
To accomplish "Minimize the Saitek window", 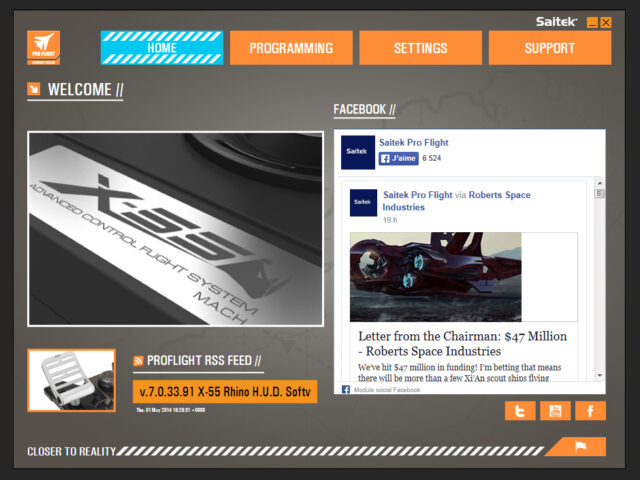I will coord(592,22).
